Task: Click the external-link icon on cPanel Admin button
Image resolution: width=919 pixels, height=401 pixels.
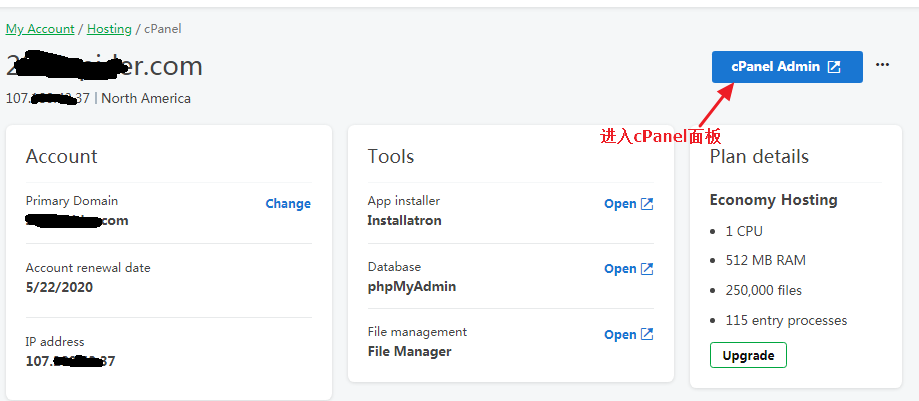Action: tap(834, 67)
